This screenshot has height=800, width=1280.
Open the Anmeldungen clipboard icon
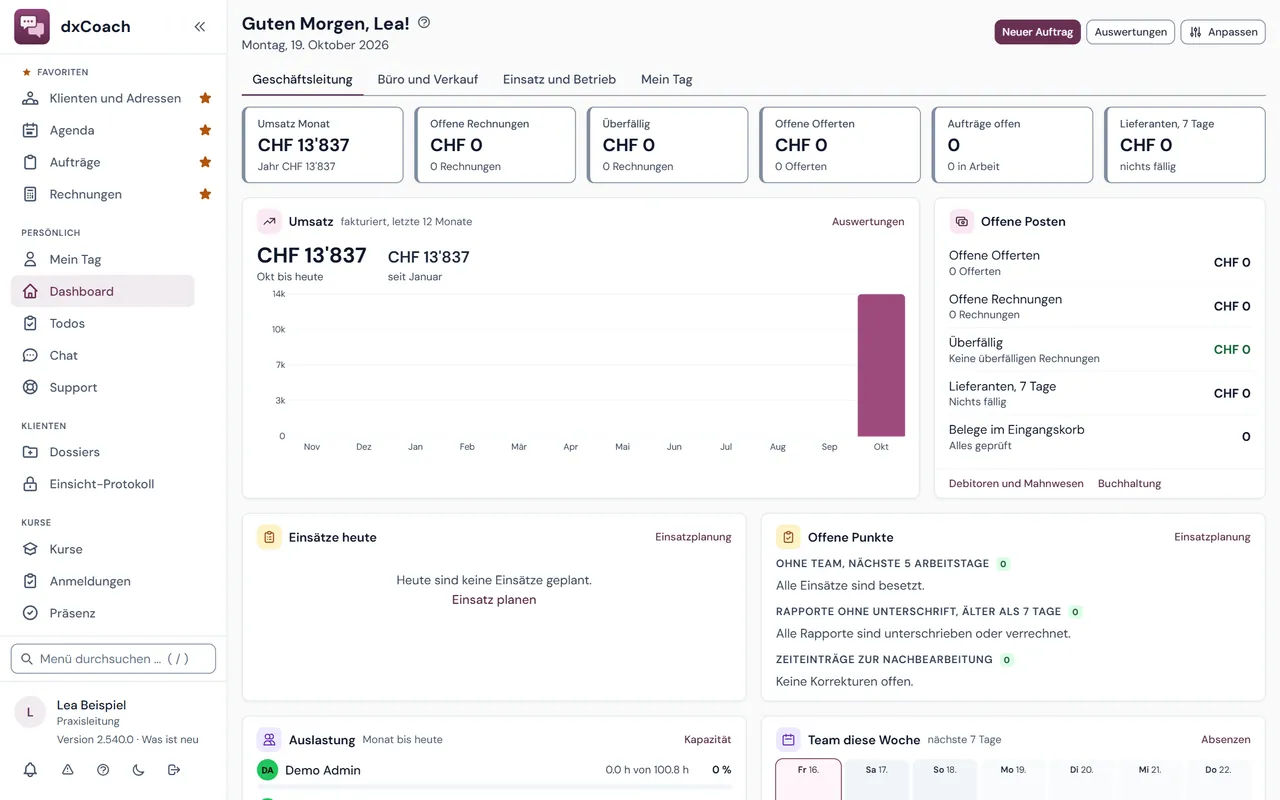pos(30,581)
